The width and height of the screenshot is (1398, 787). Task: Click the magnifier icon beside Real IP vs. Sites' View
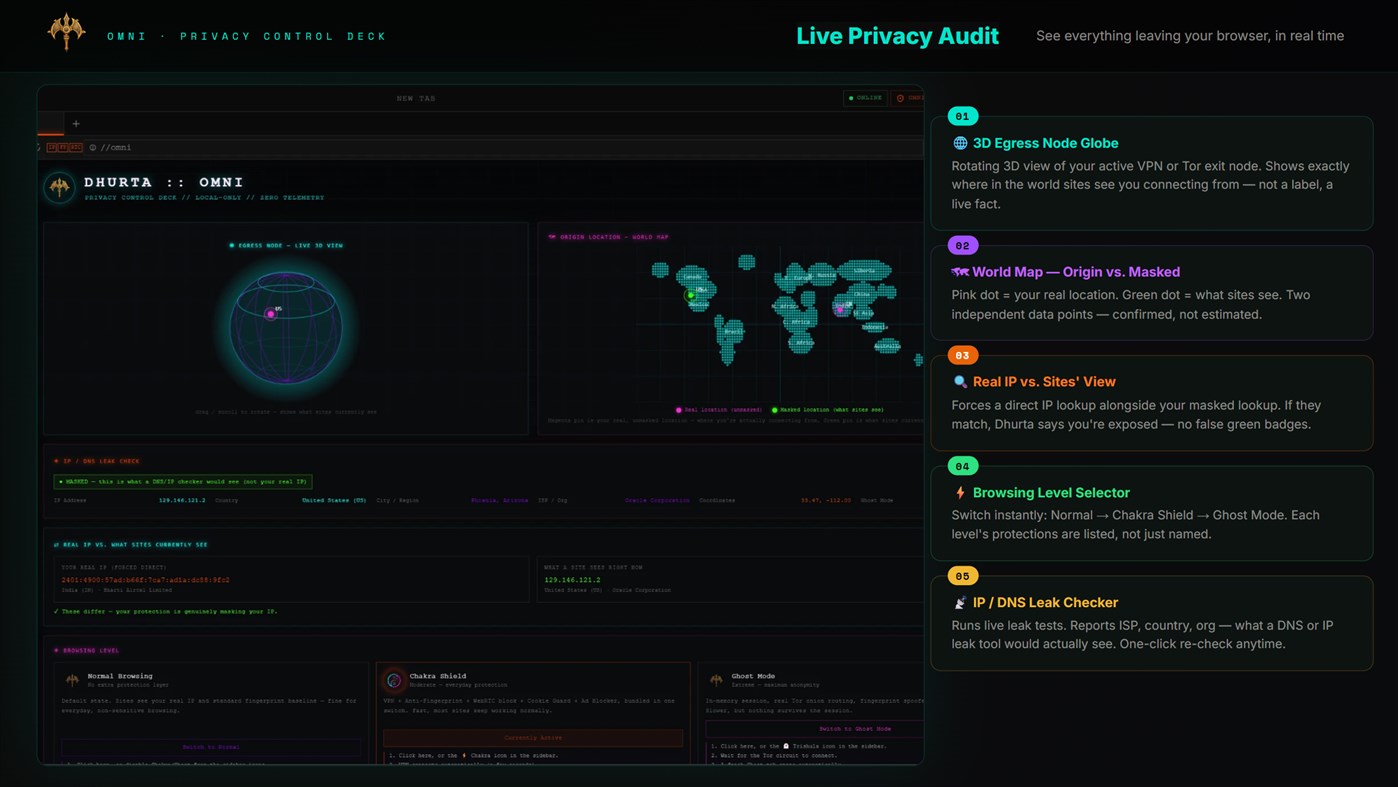960,382
